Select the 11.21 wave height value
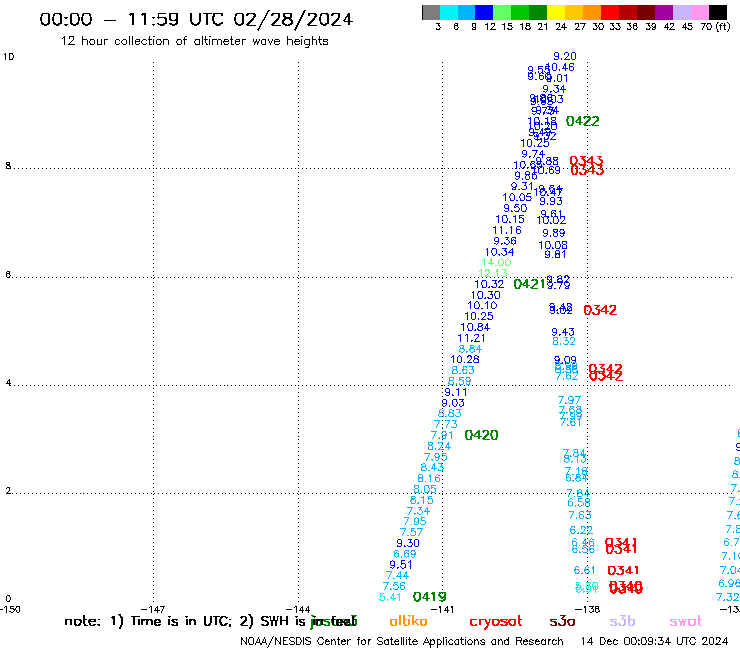The height and width of the screenshot is (650, 740). click(x=471, y=338)
